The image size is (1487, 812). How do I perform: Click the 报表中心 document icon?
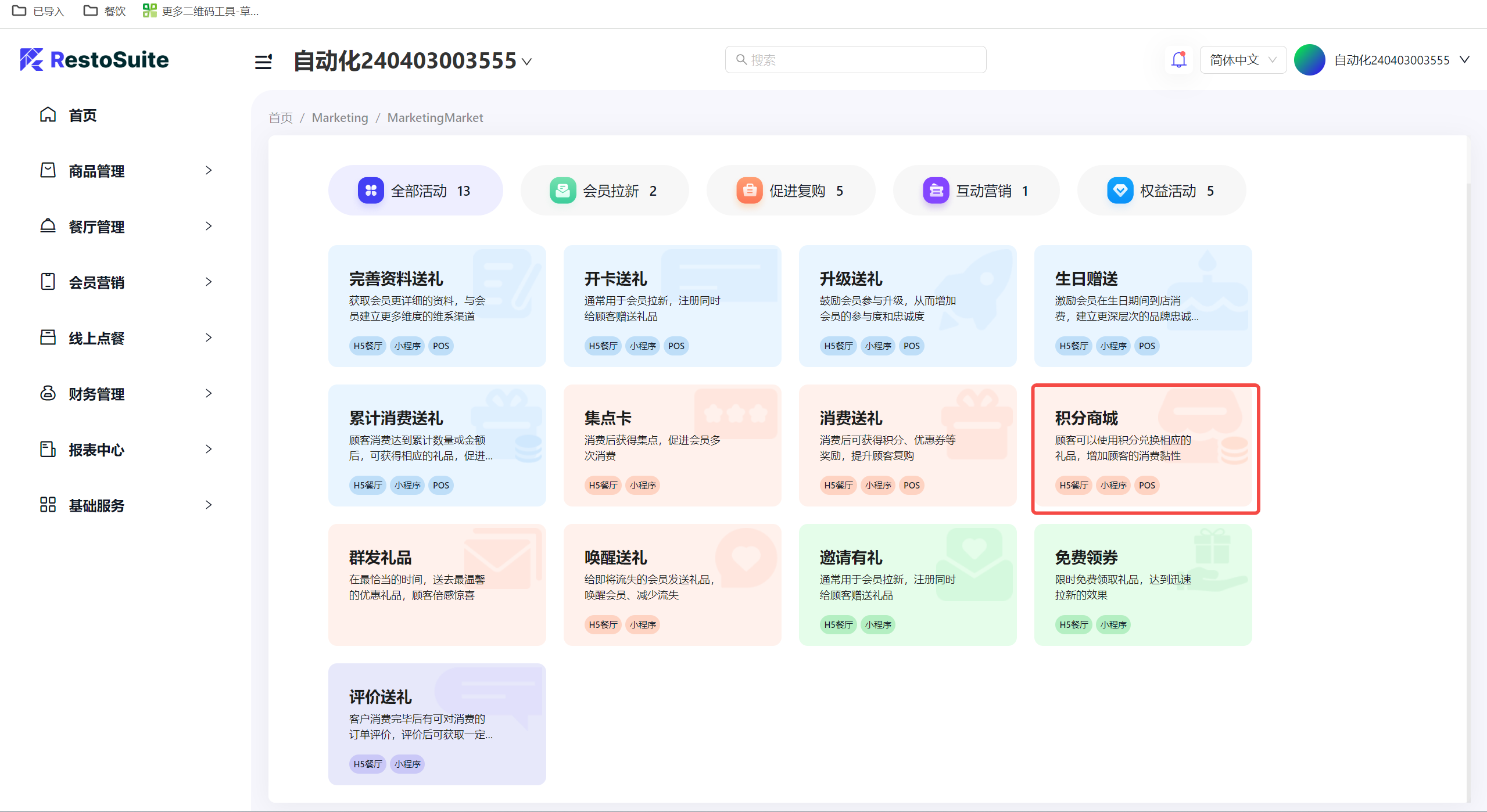pos(48,449)
